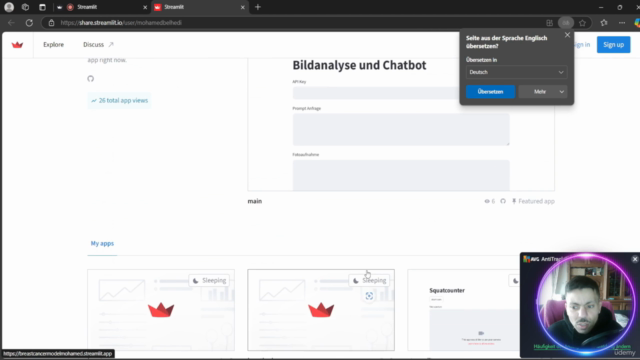Click the split screen icon in address bar
The width and height of the screenshot is (640, 360).
click(549, 23)
